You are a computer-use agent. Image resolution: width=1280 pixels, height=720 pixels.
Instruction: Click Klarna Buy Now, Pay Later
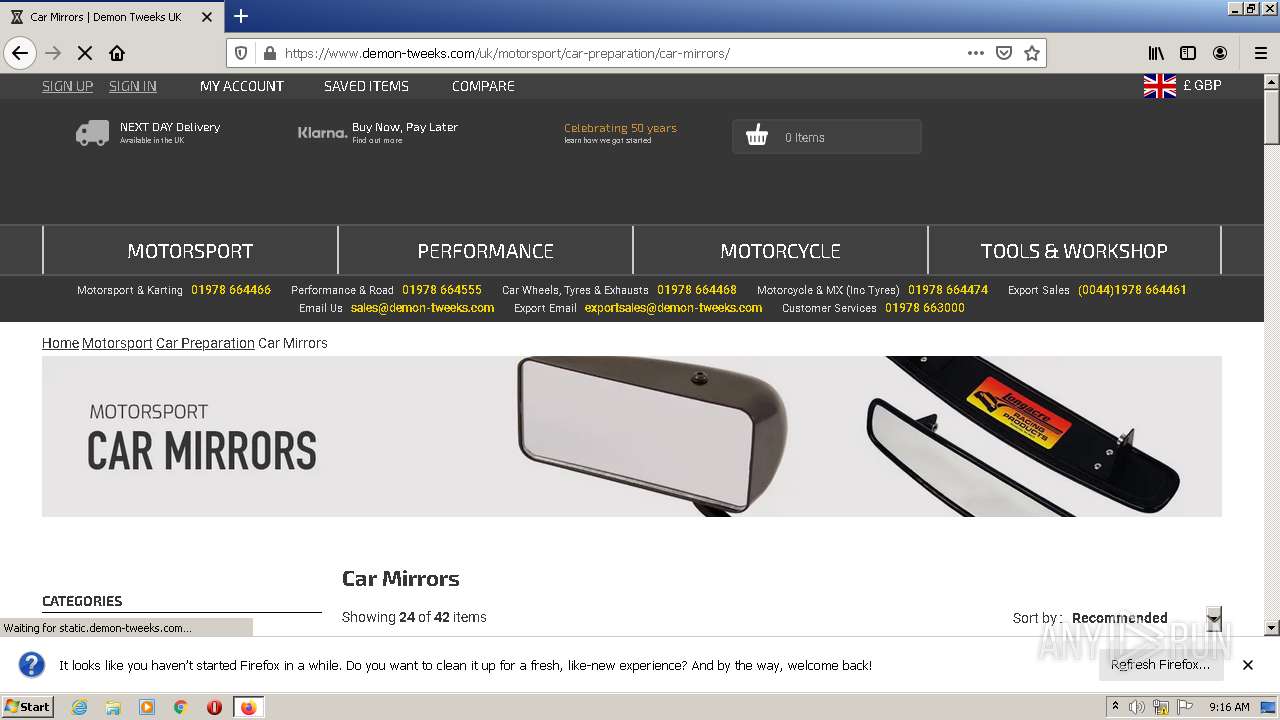click(x=378, y=132)
